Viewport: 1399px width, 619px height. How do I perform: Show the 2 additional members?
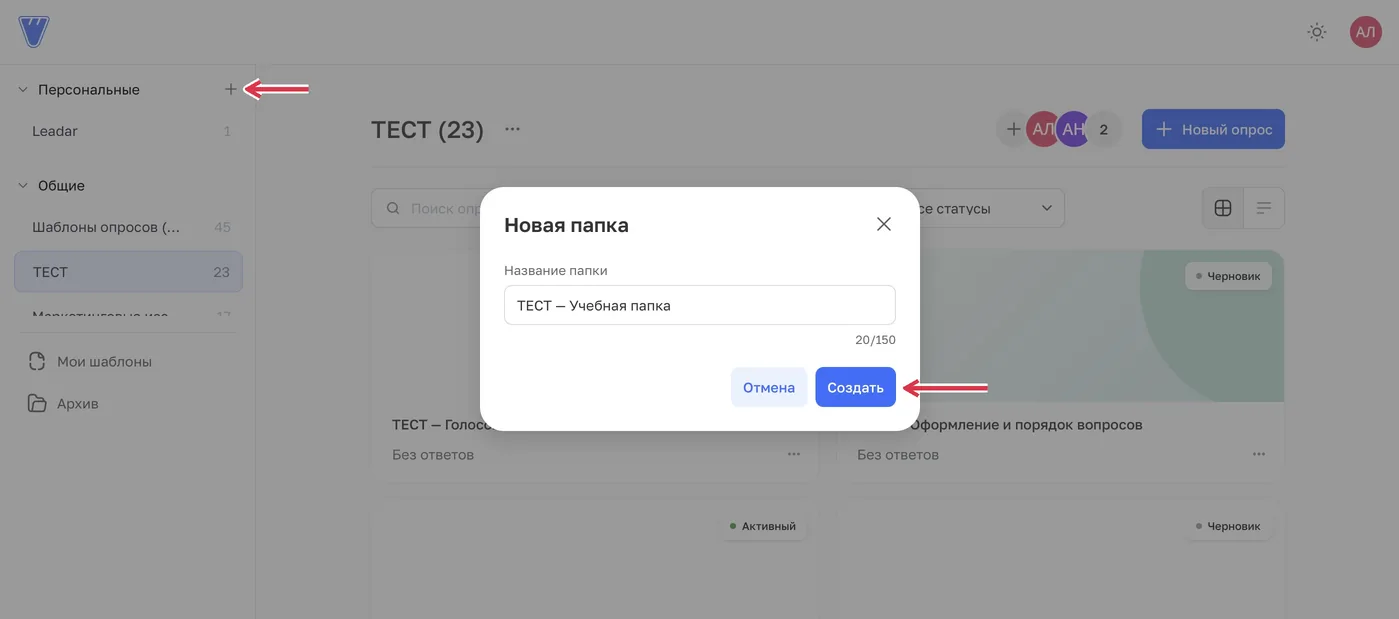pos(1105,129)
